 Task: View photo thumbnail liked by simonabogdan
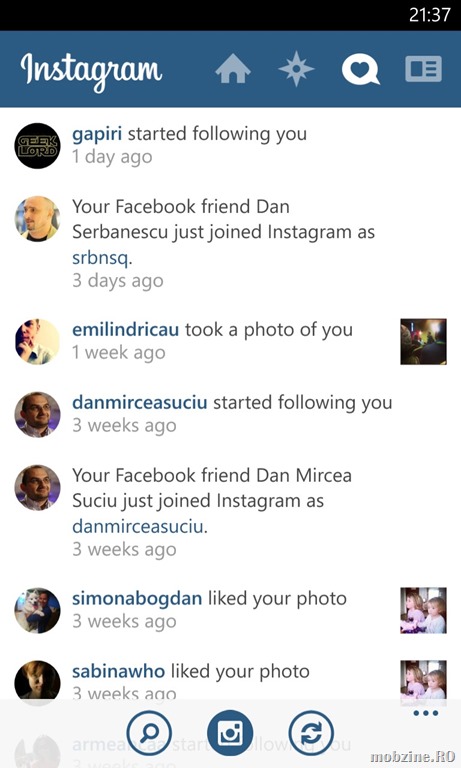(423, 611)
